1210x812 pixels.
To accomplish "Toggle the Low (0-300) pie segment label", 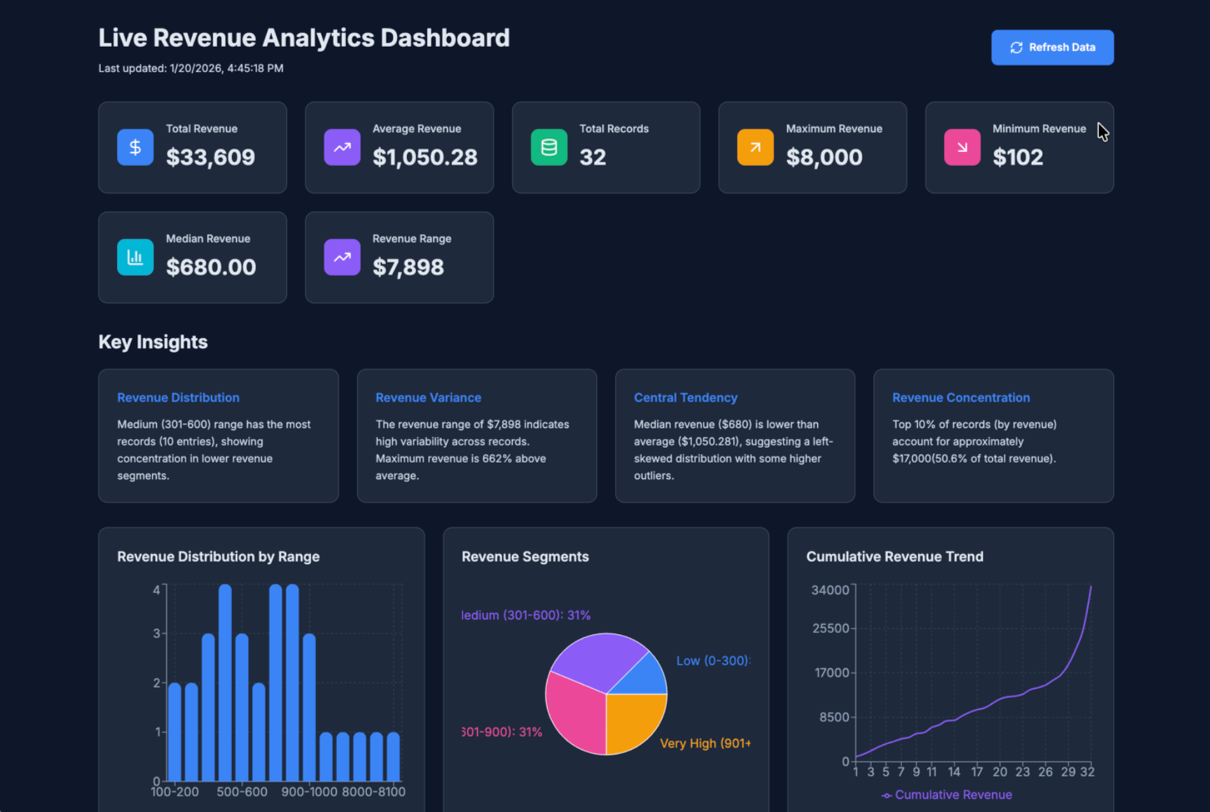I will (x=712, y=660).
